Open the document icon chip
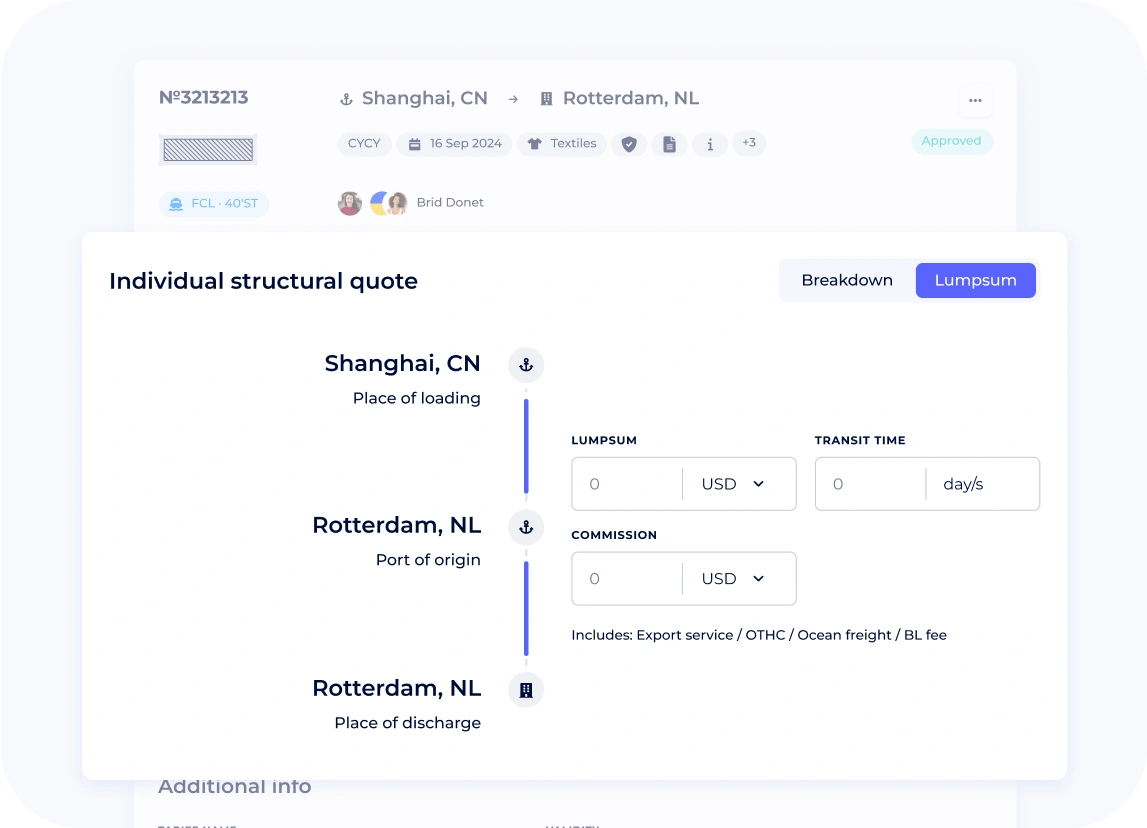 click(x=669, y=144)
